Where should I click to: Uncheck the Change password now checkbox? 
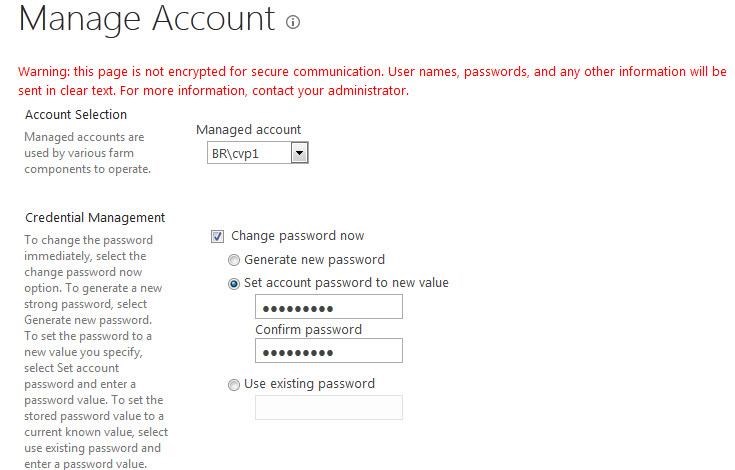coord(218,236)
